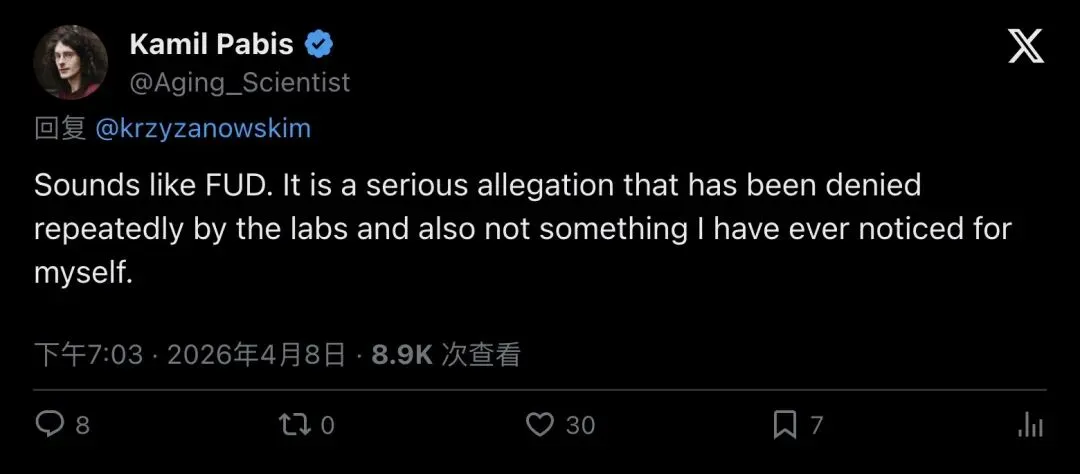Click the X logo
1080x474 pixels.
click(1026, 48)
